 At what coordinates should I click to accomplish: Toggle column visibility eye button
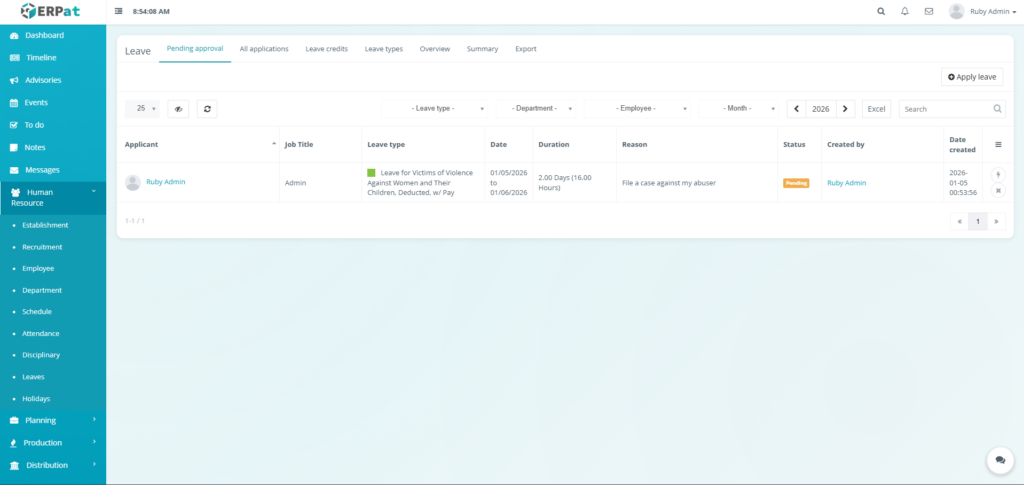[x=179, y=109]
